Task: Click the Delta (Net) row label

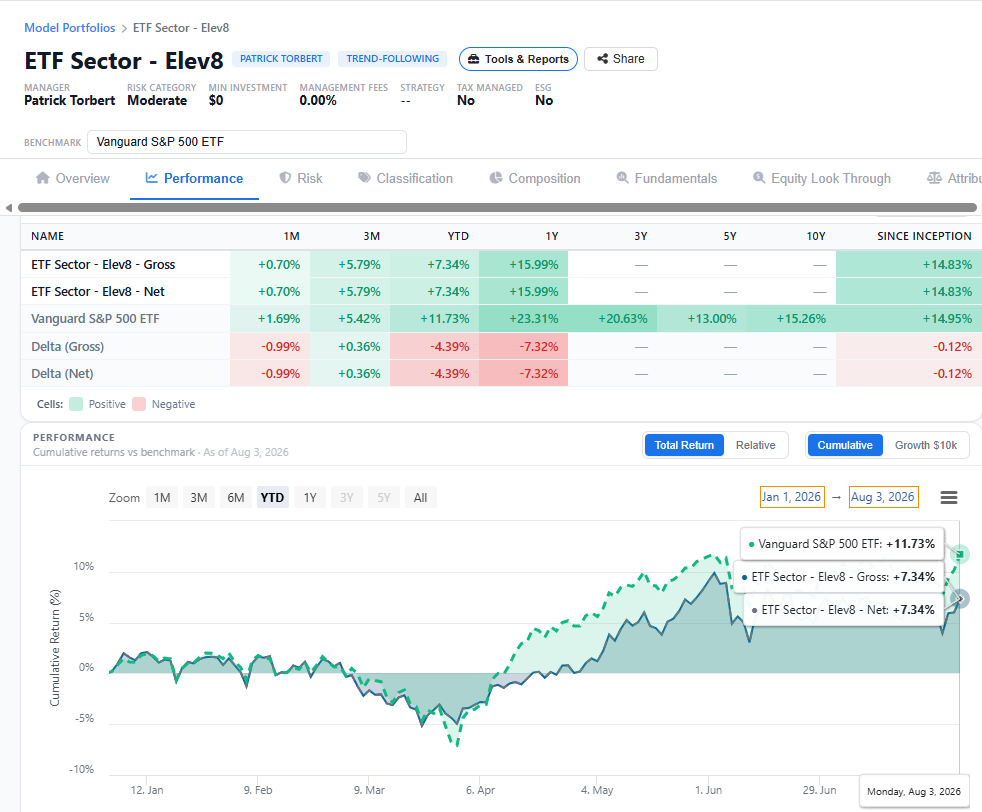Action: (x=62, y=374)
